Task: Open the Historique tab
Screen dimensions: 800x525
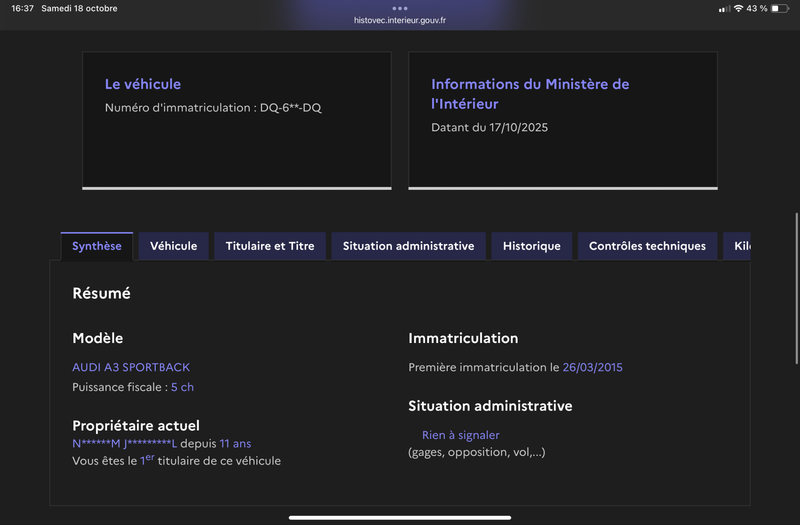Action: tap(531, 246)
